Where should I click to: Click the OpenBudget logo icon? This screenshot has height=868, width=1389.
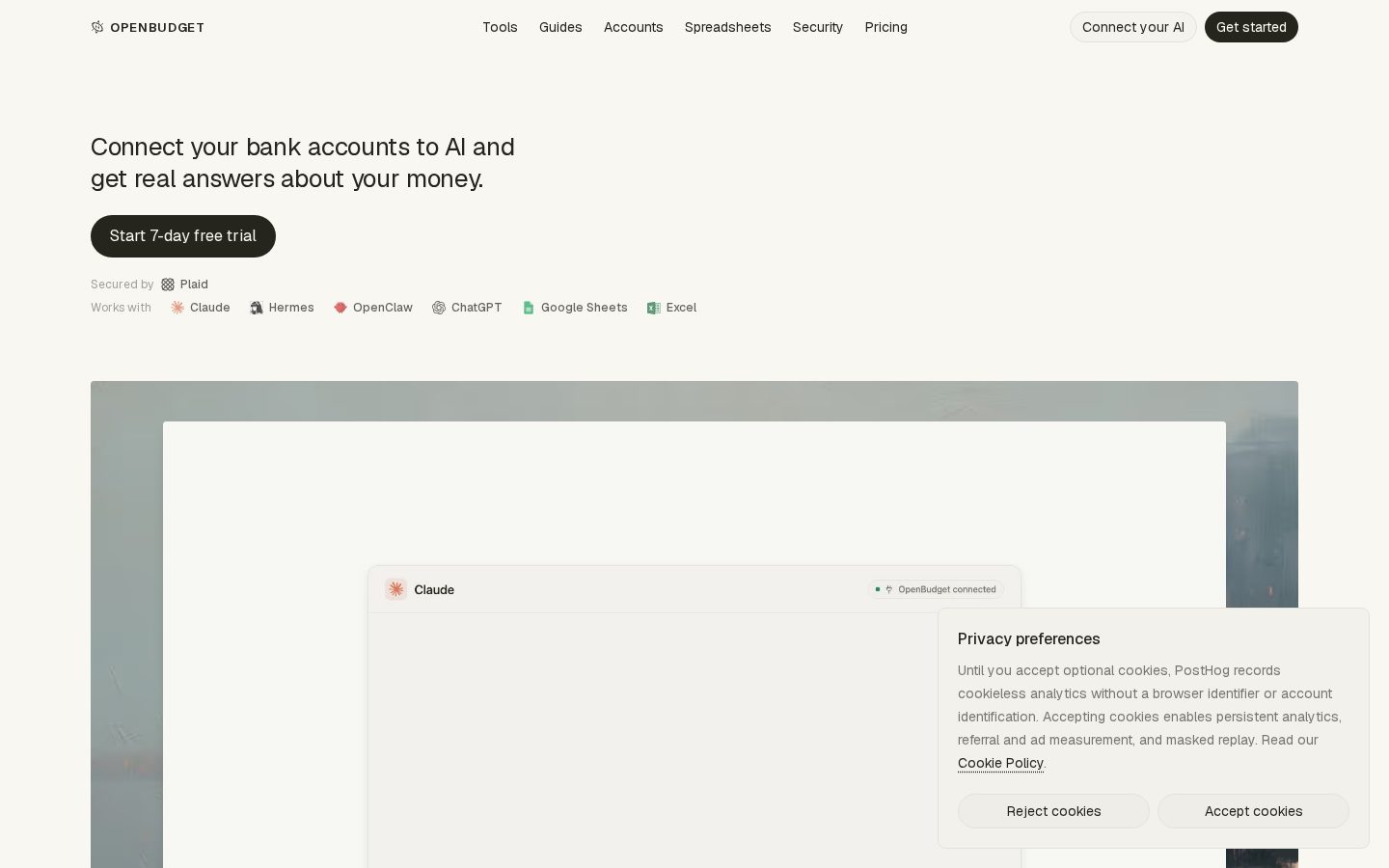point(97,27)
